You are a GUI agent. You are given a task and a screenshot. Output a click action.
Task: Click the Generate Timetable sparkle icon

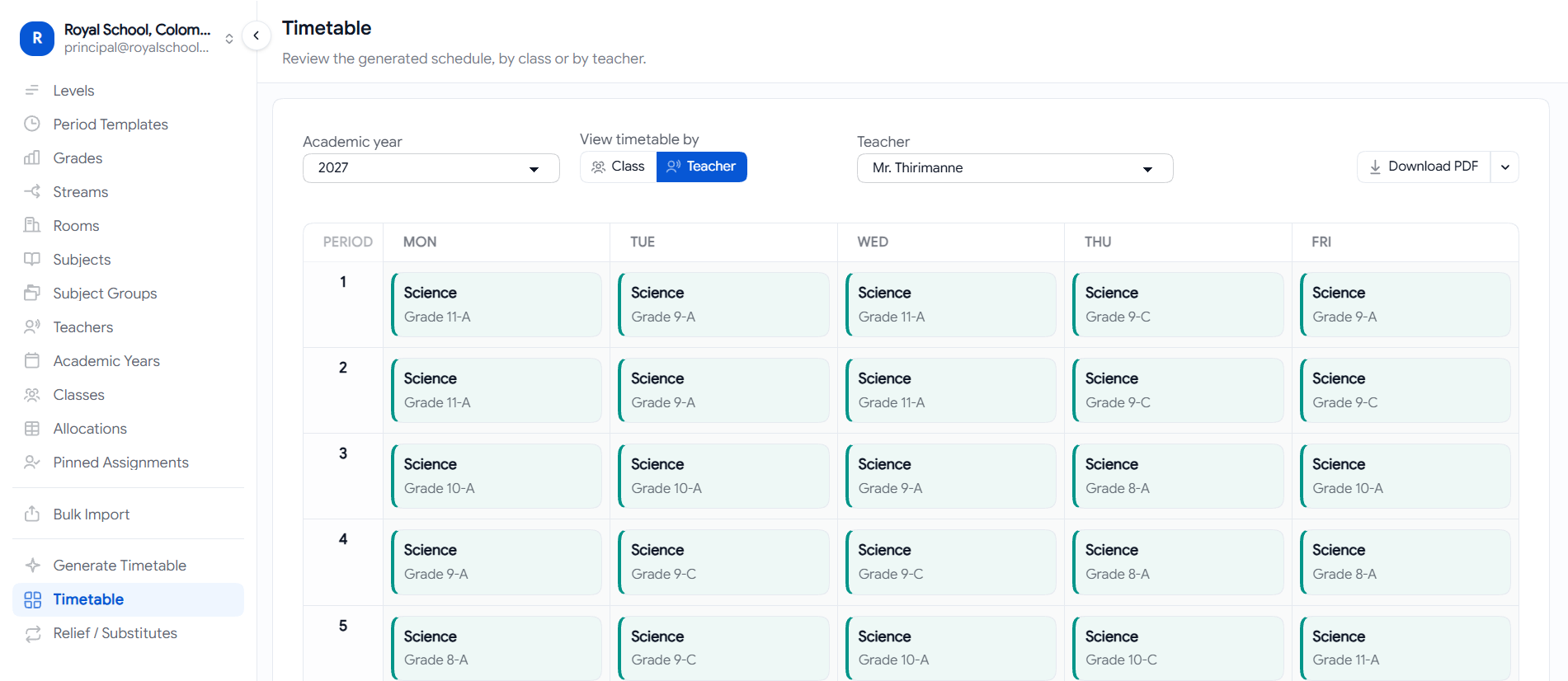[x=32, y=565]
